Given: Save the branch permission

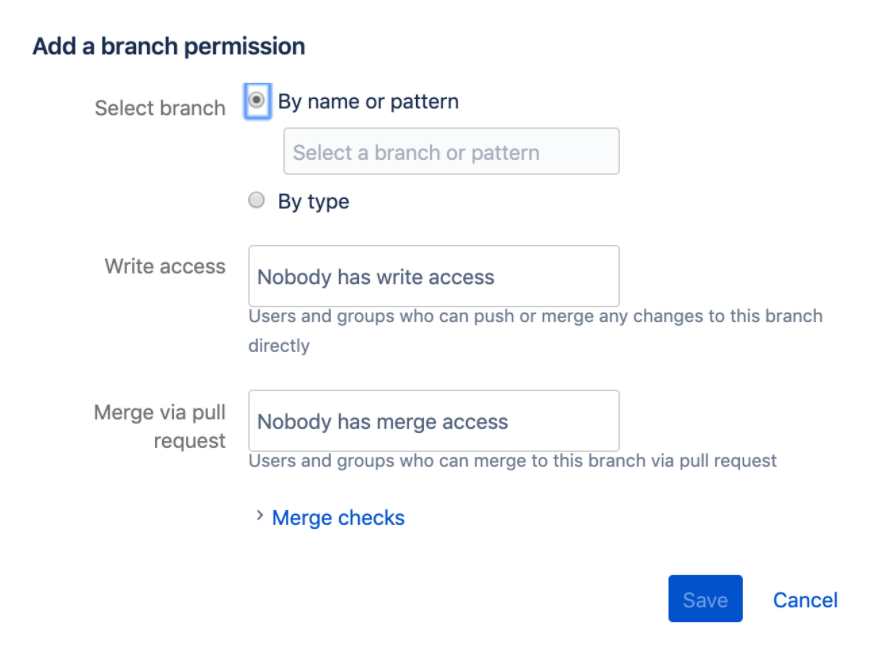Looking at the screenshot, I should (x=705, y=599).
